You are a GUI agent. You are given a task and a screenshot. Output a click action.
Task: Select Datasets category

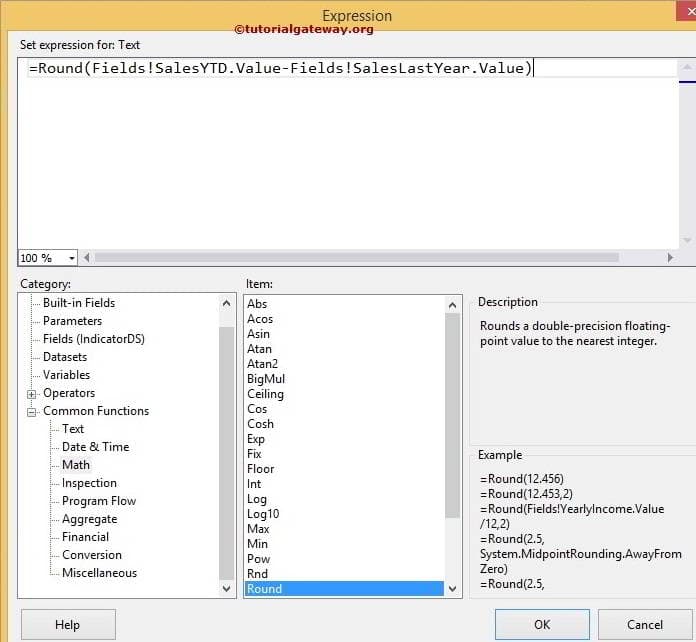coord(65,357)
